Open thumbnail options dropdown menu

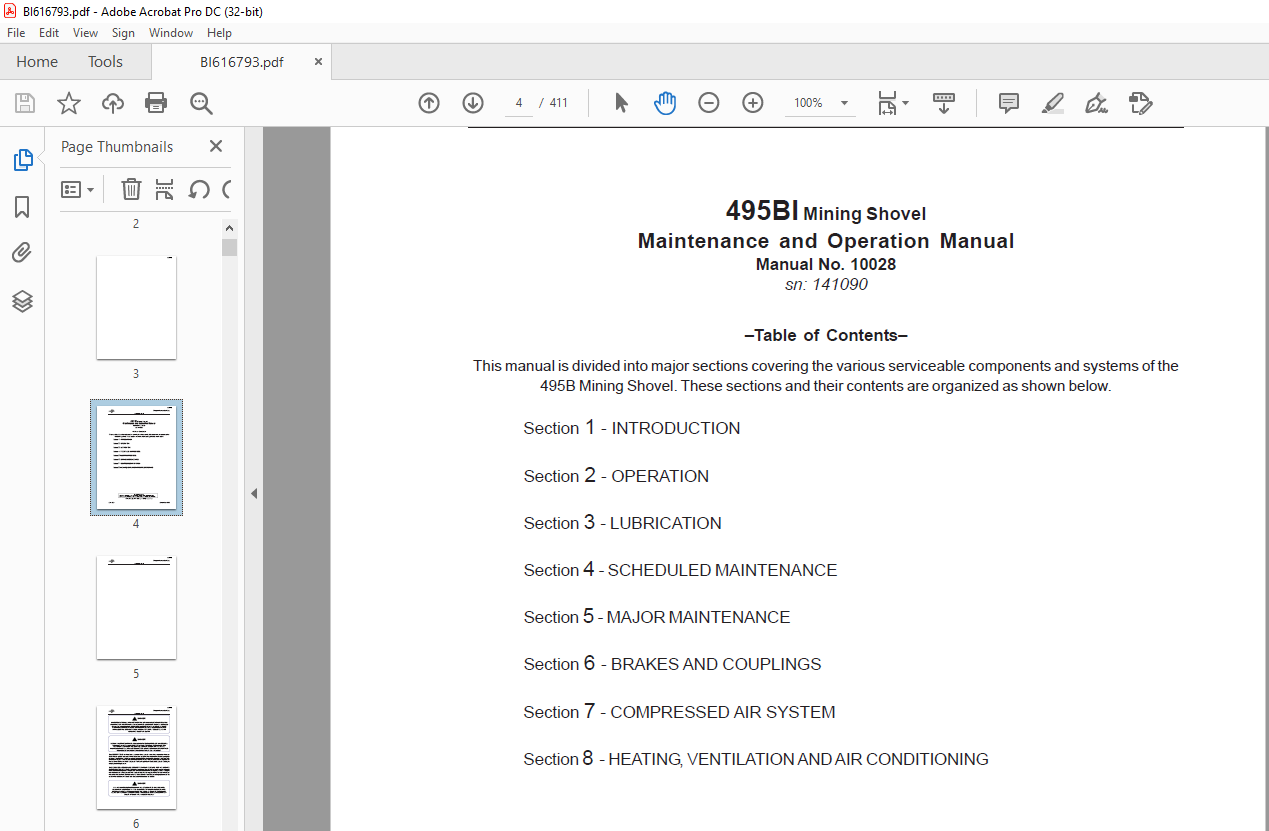(x=77, y=189)
